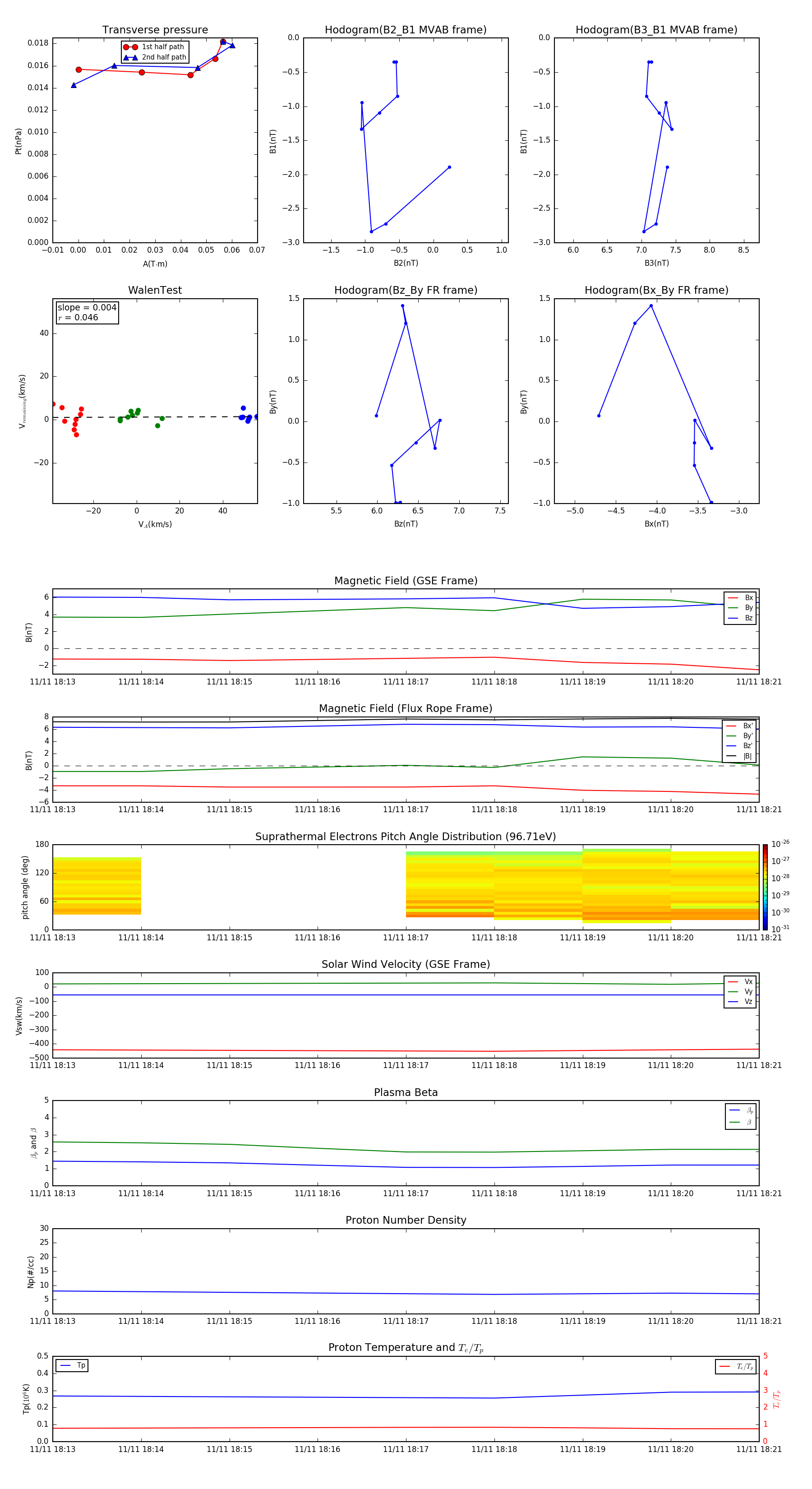Screen dimensions: 812x1489
Task: Click the 'A(T·m)' x-axis label
Action: pyautogui.click(x=155, y=264)
